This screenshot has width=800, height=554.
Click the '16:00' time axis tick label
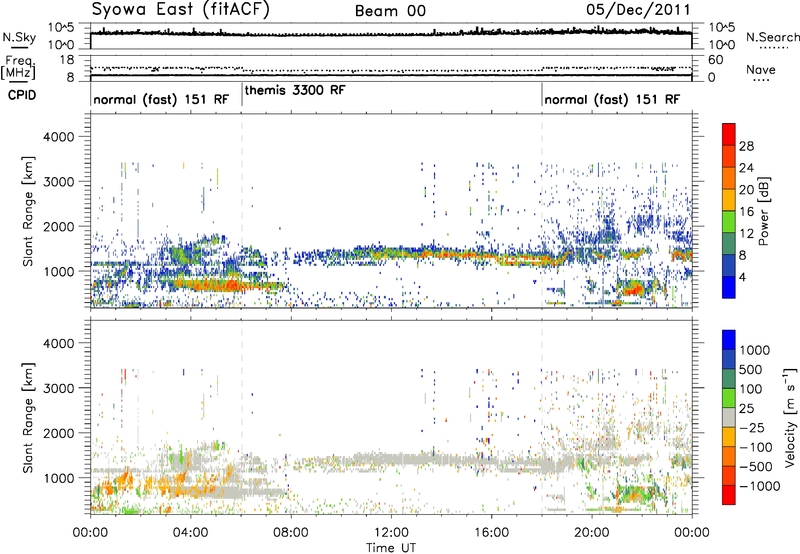[491, 533]
